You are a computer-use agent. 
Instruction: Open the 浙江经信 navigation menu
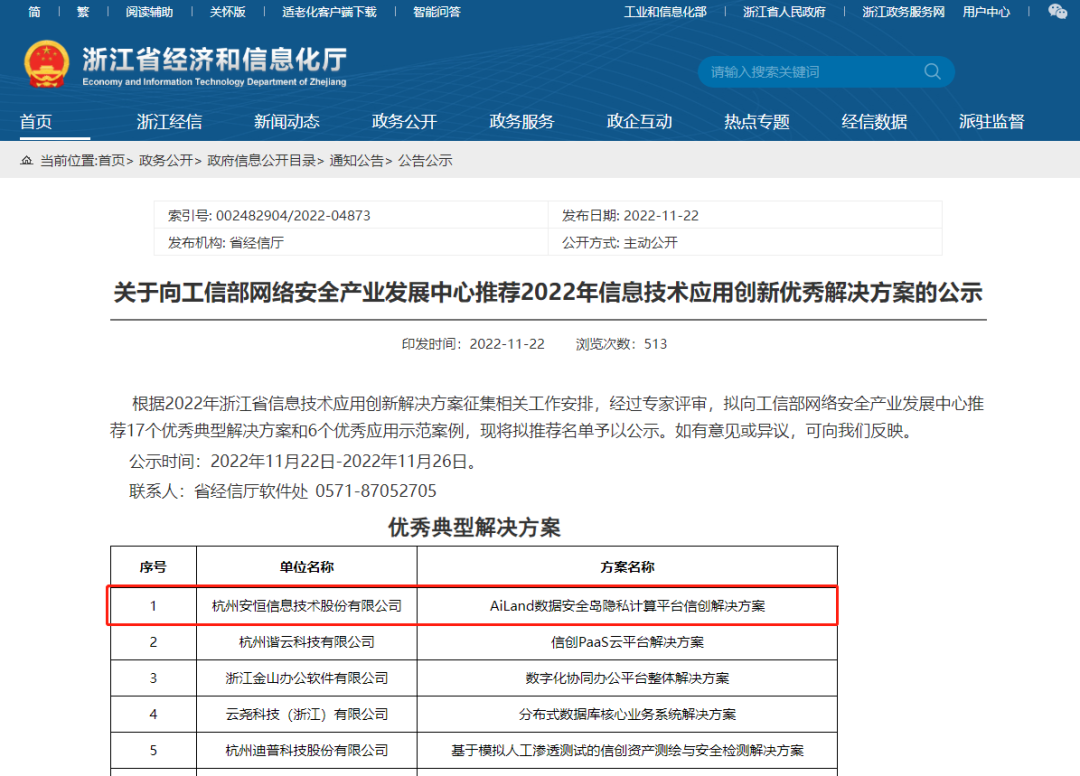[x=169, y=122]
